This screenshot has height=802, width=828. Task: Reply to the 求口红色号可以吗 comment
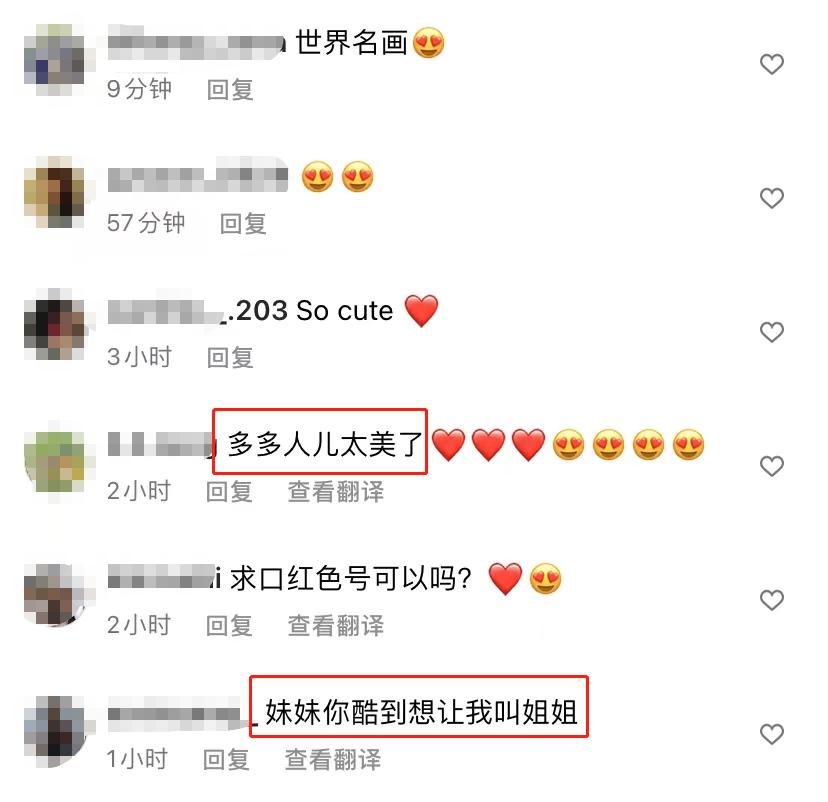[x=229, y=626]
